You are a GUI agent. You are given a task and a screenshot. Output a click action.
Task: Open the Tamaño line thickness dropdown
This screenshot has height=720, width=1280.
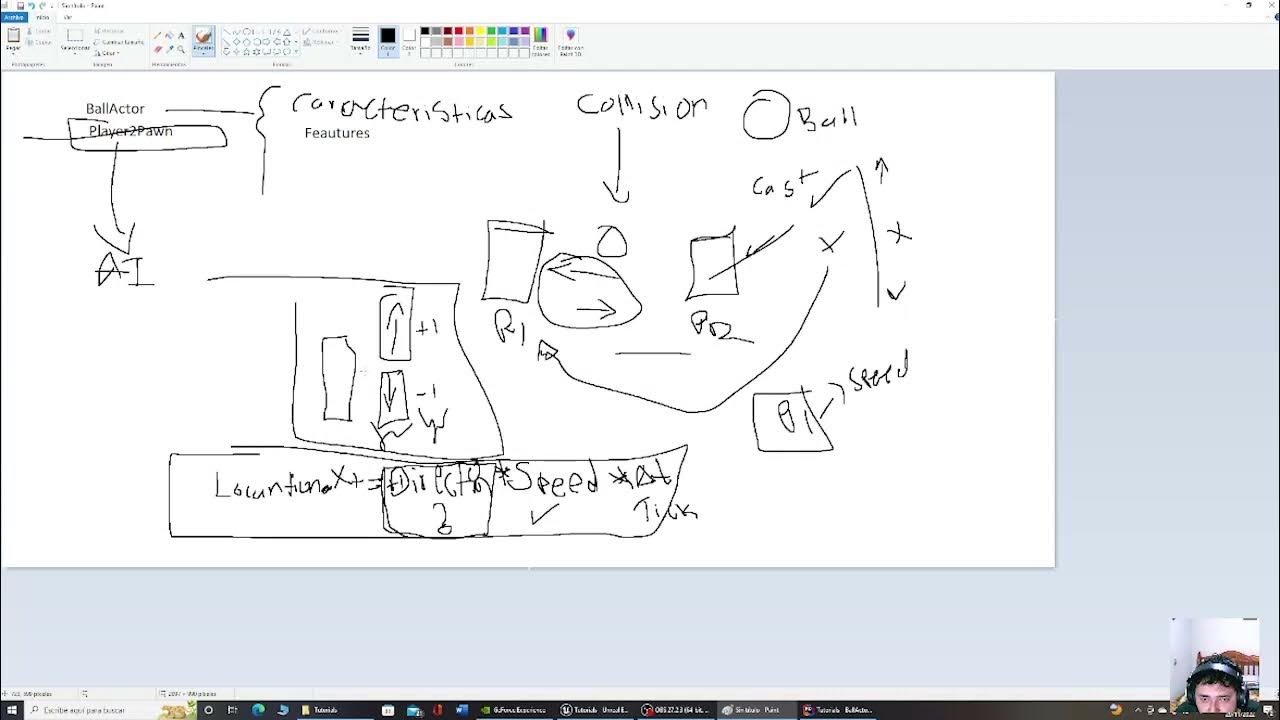click(360, 42)
